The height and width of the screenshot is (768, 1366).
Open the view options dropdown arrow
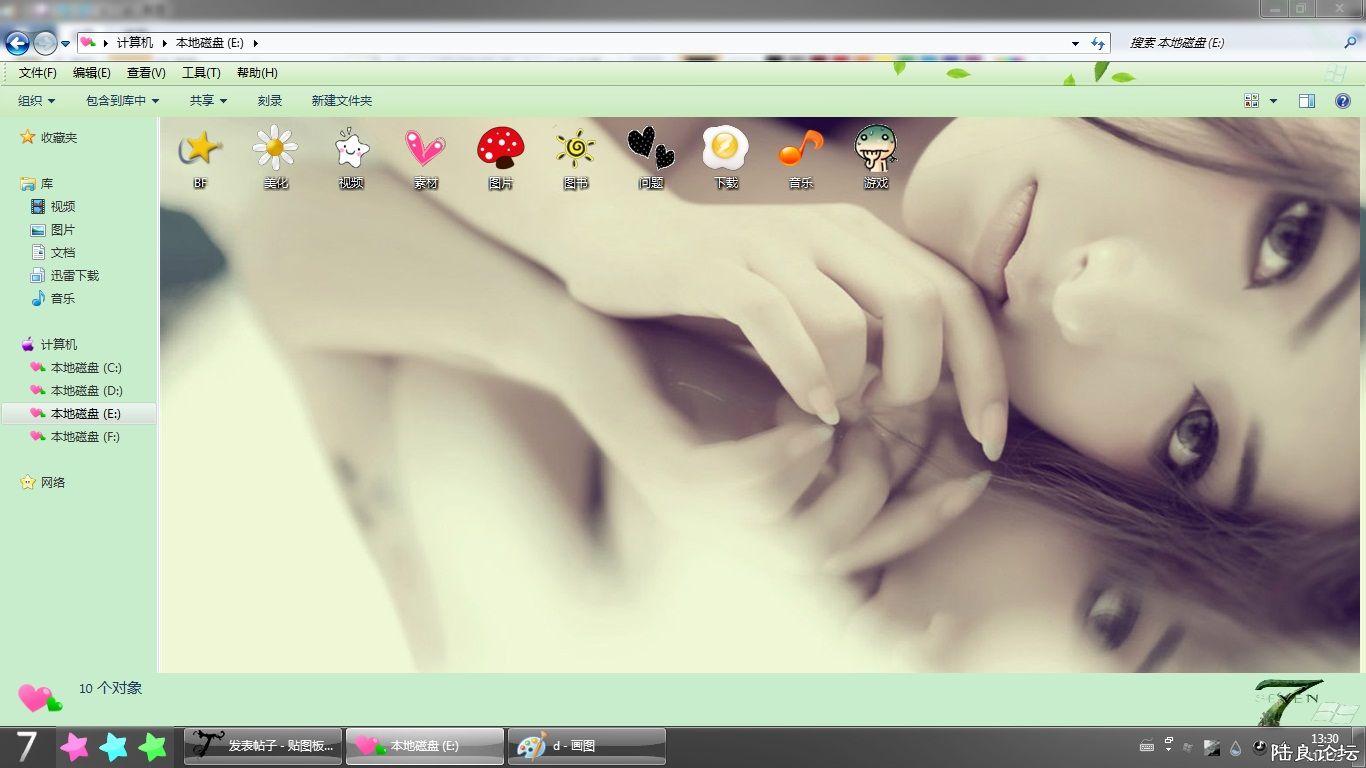click(x=1273, y=101)
